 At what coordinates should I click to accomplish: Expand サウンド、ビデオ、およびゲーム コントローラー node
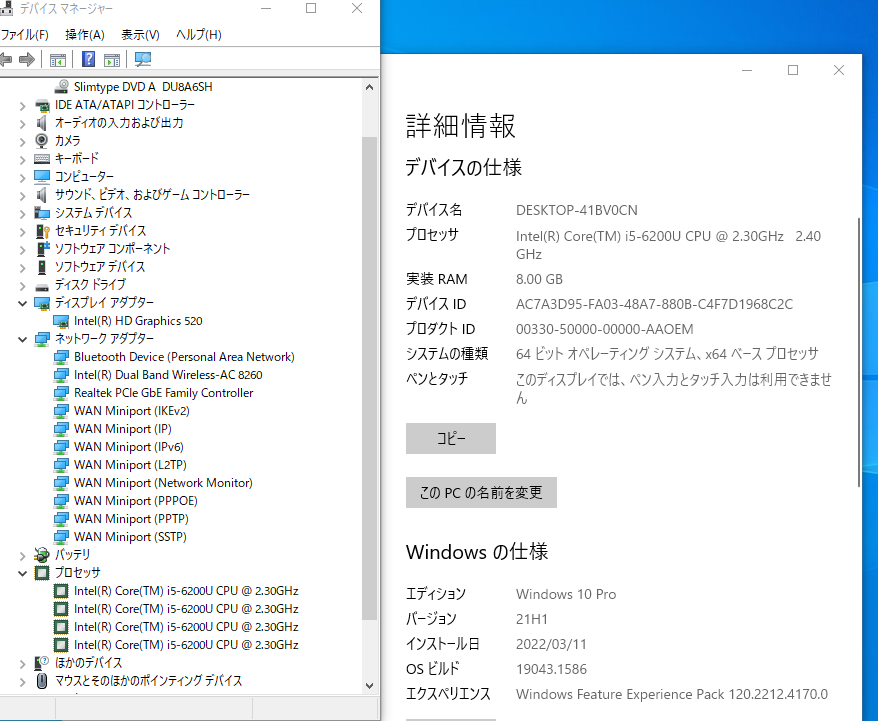[22, 195]
